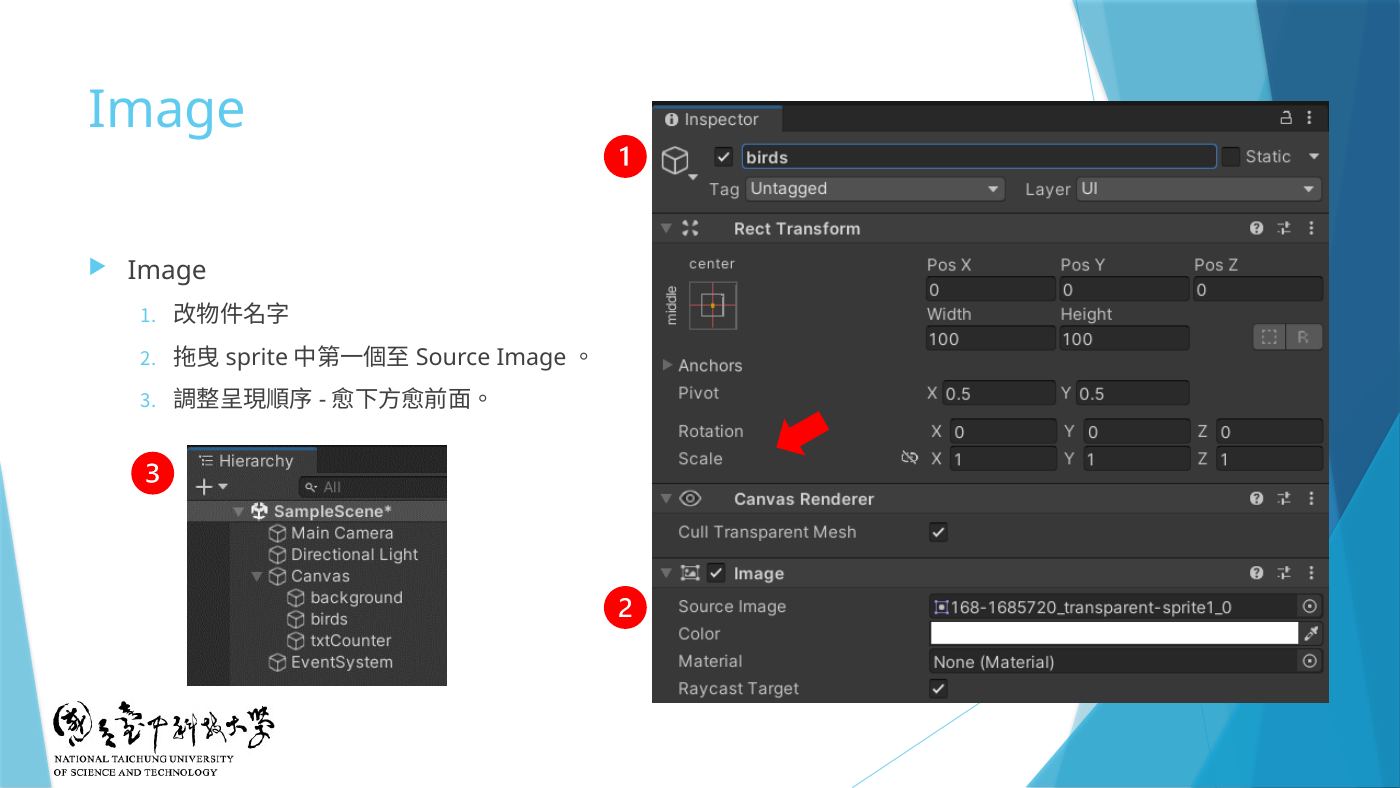The width and height of the screenshot is (1400, 788).
Task: Open the Hierarchy plus create dropdown
Action: (211, 487)
